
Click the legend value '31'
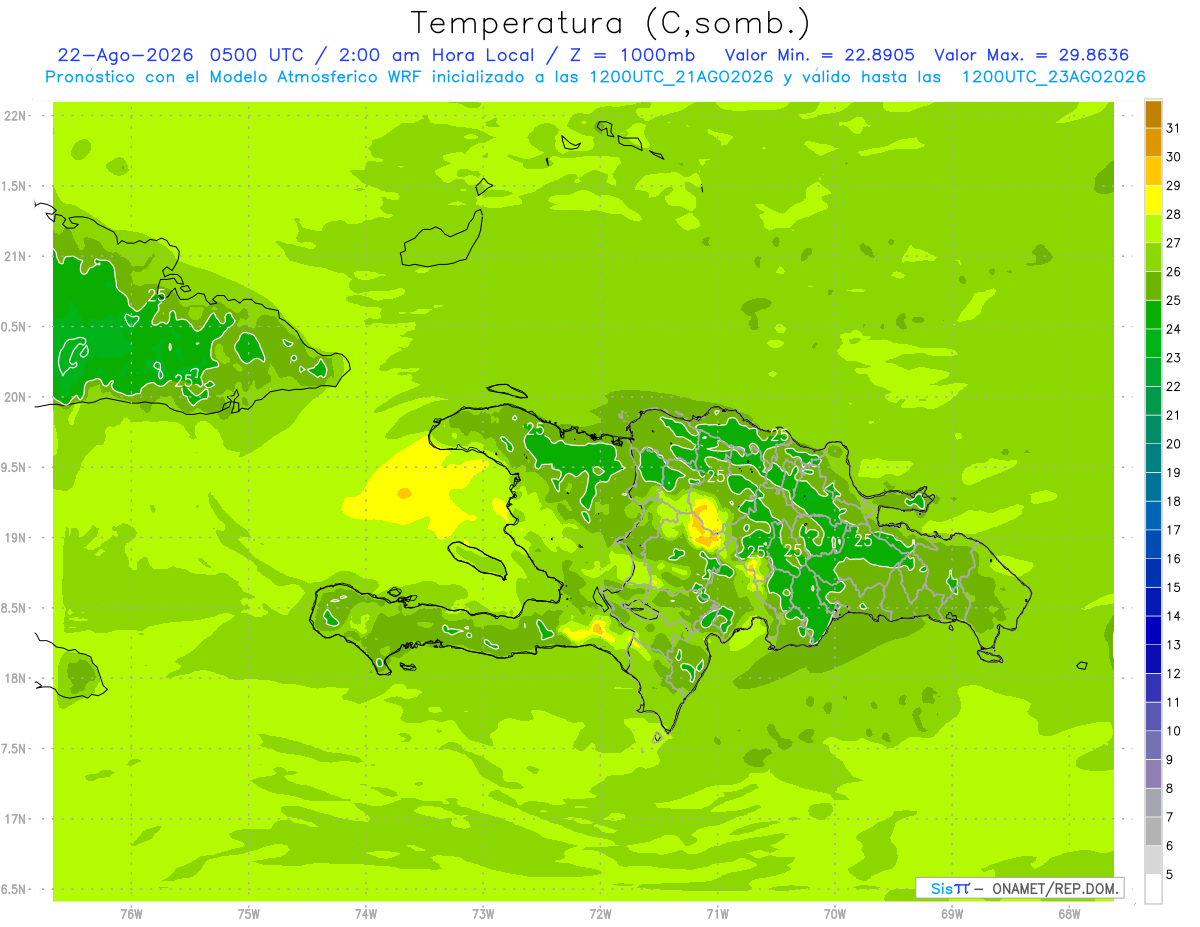pos(1174,127)
